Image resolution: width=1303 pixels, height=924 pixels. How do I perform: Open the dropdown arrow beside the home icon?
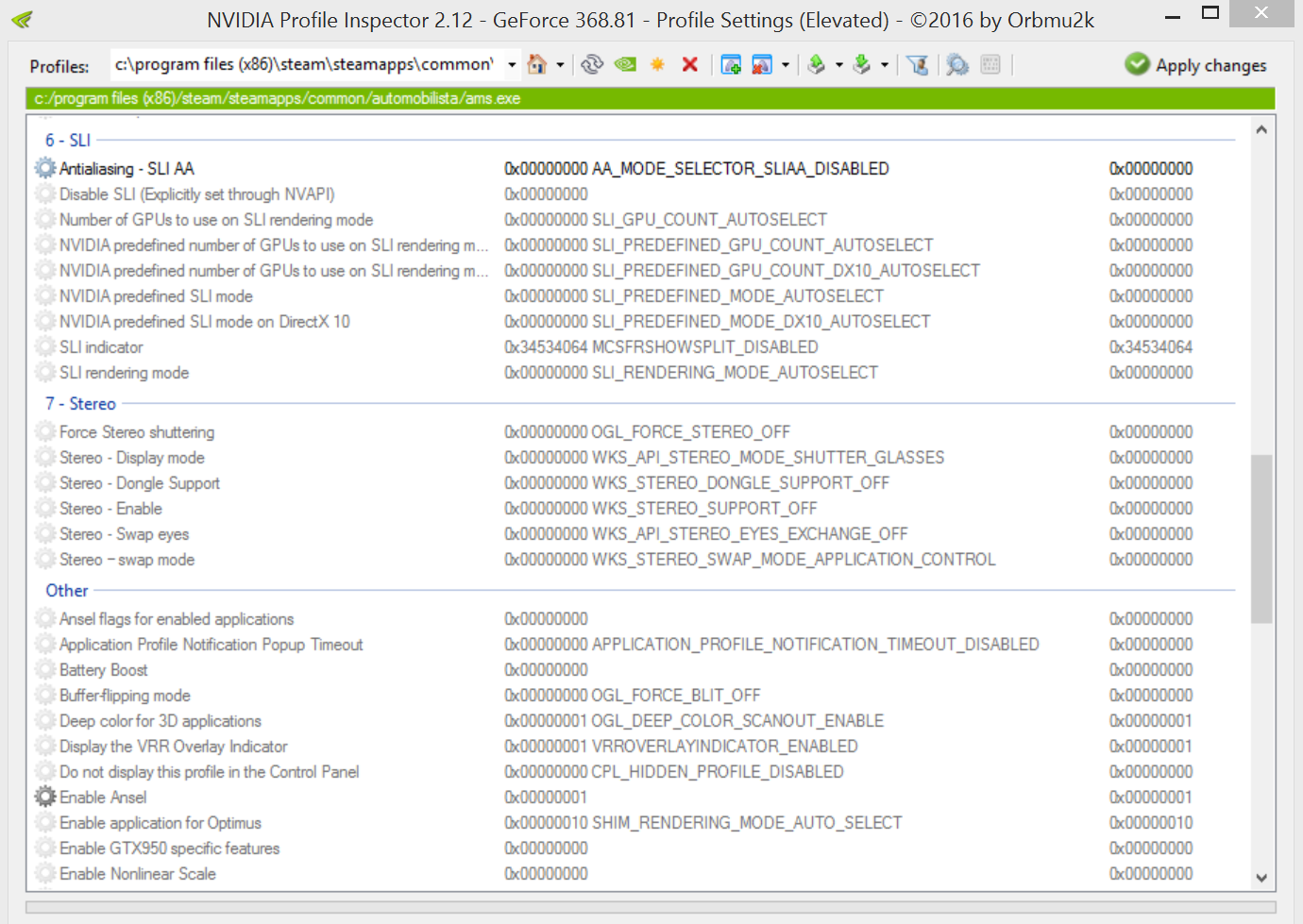[x=560, y=65]
